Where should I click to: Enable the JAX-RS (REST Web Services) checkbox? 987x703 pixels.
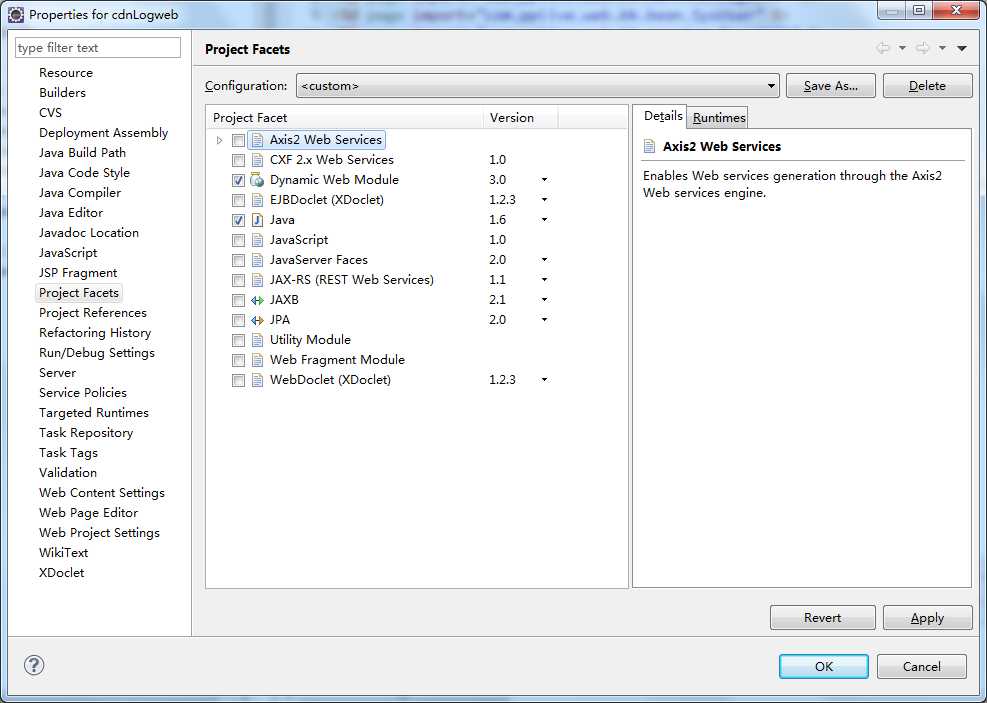pos(239,281)
